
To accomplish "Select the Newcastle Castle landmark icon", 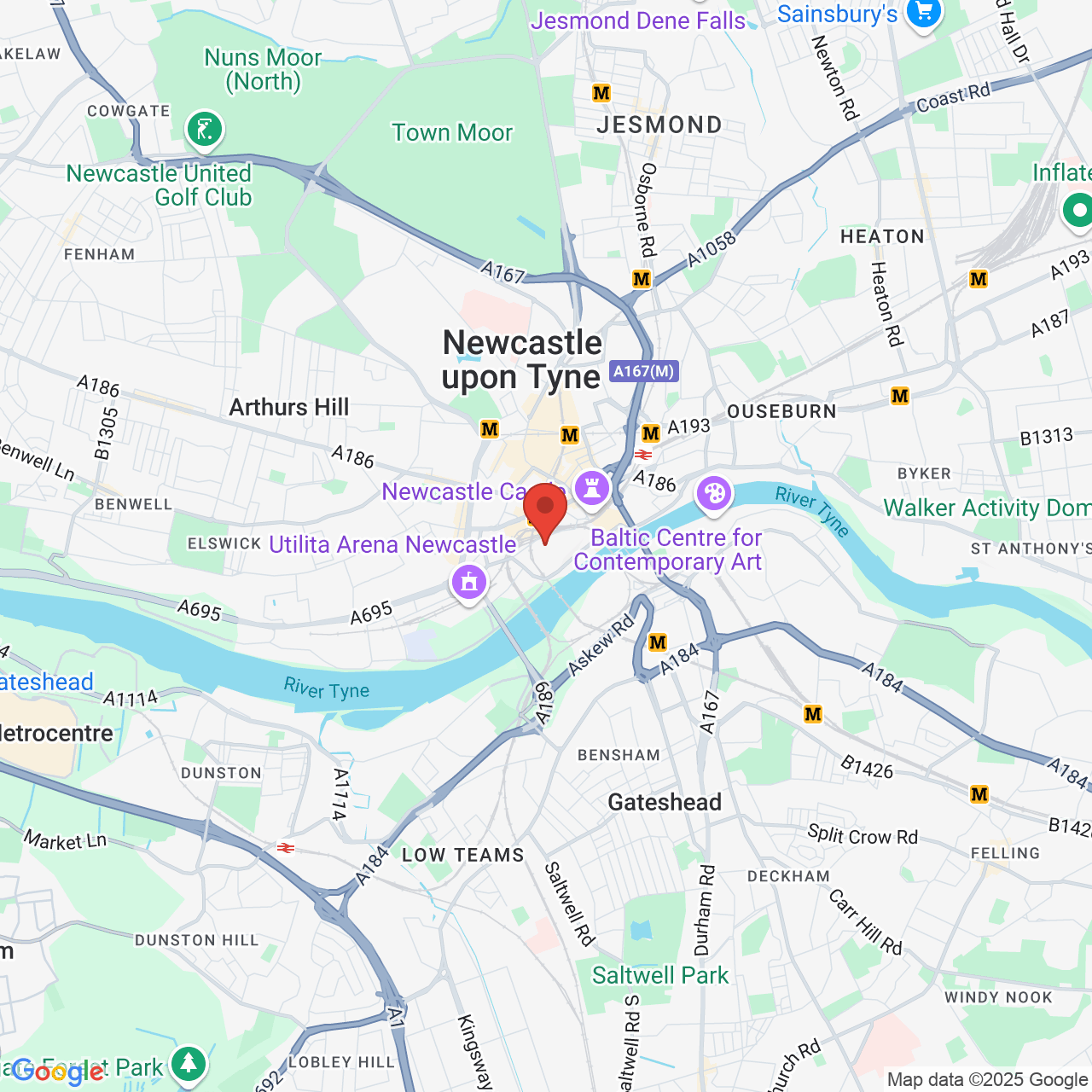I will (x=591, y=490).
